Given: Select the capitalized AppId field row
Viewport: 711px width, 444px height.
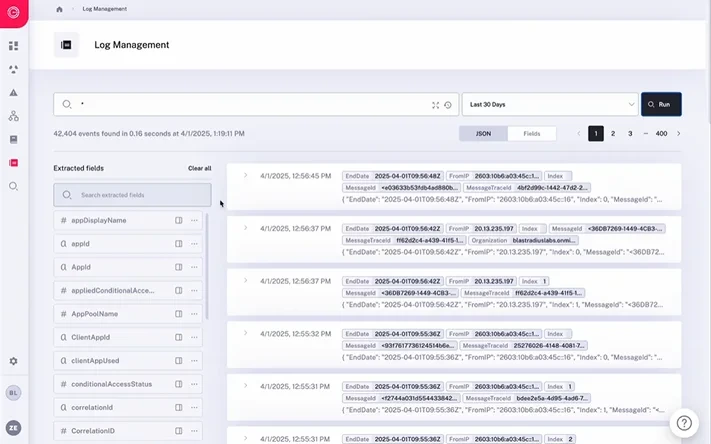Looking at the screenshot, I should pyautogui.click(x=128, y=267).
